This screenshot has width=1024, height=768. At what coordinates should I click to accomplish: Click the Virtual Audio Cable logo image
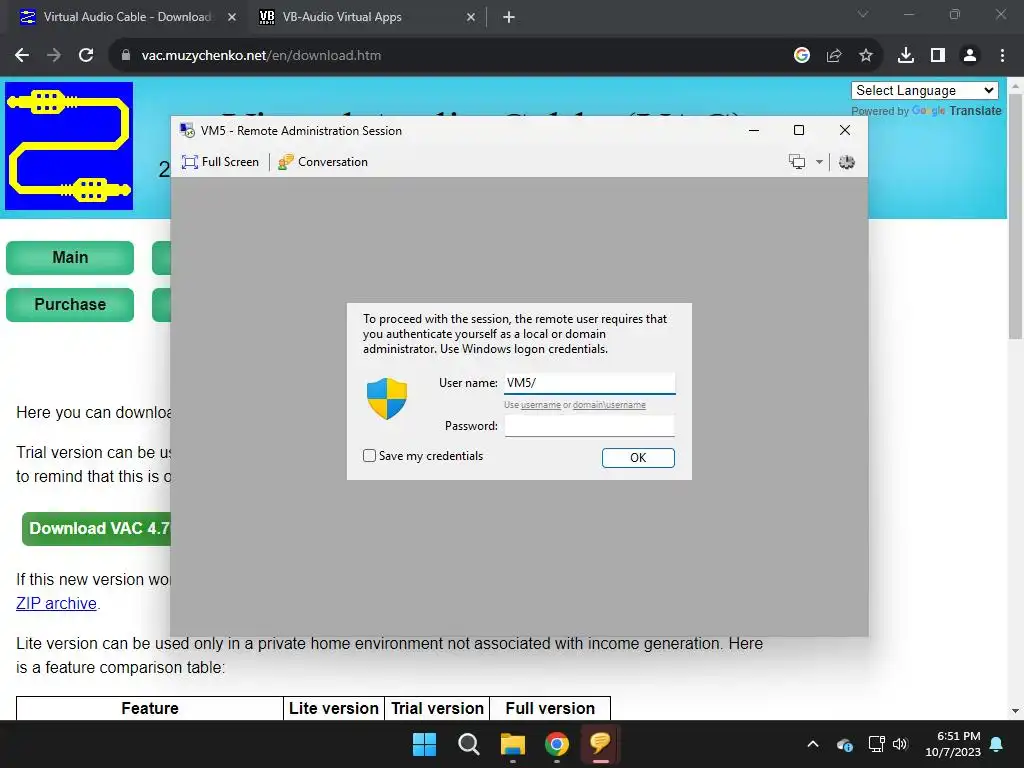click(69, 146)
